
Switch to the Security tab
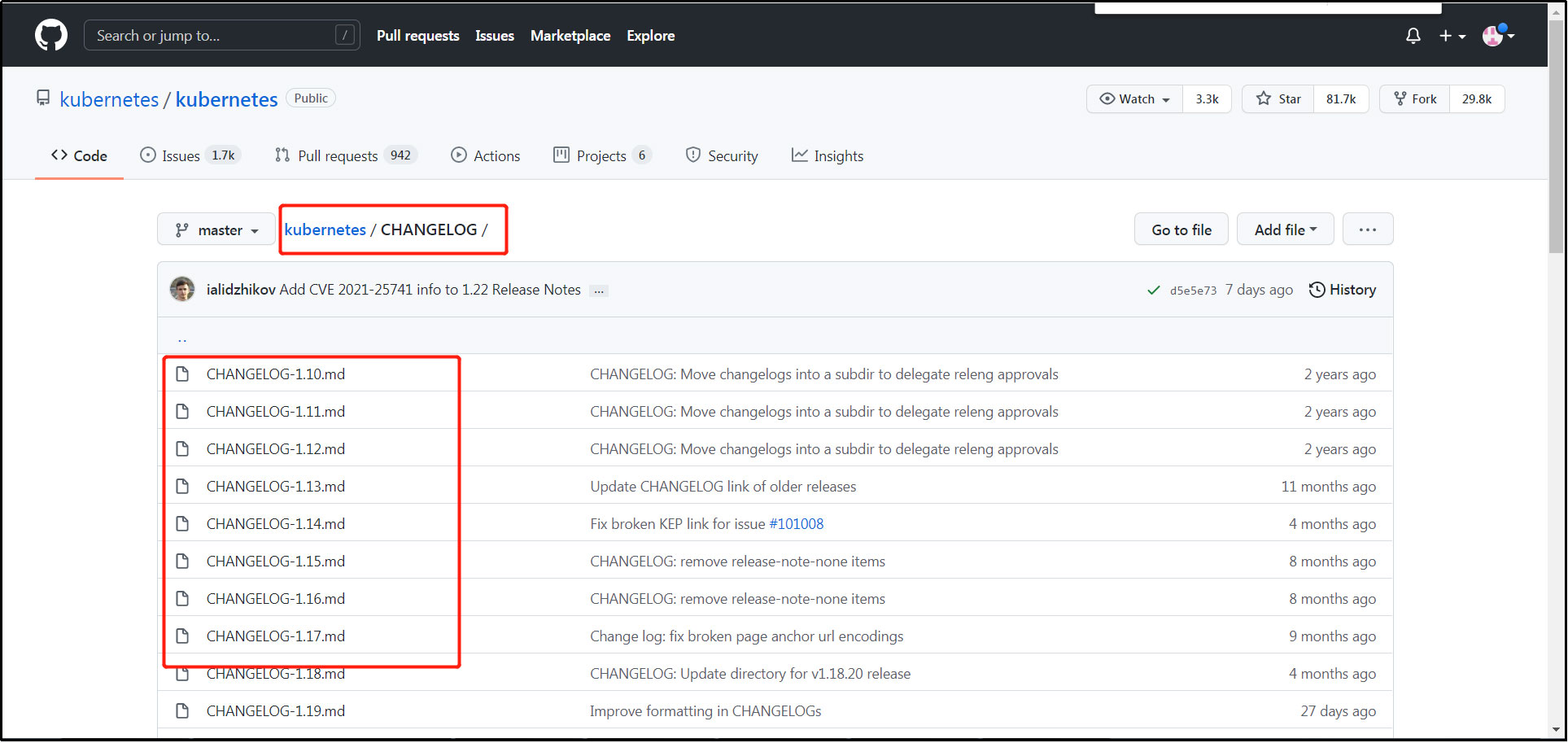pos(722,155)
